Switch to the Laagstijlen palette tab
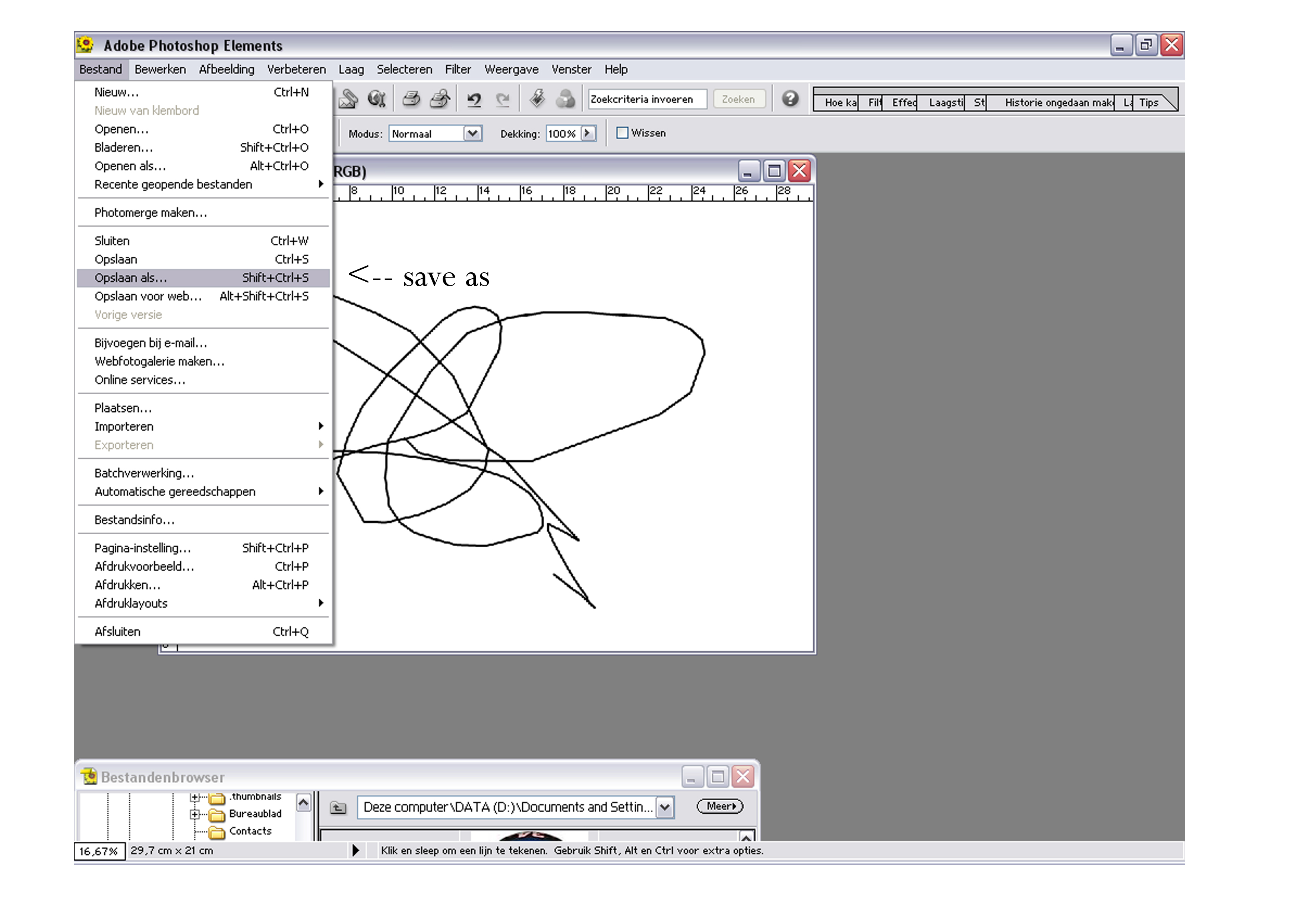Screen dimensions: 1307x924 point(945,102)
